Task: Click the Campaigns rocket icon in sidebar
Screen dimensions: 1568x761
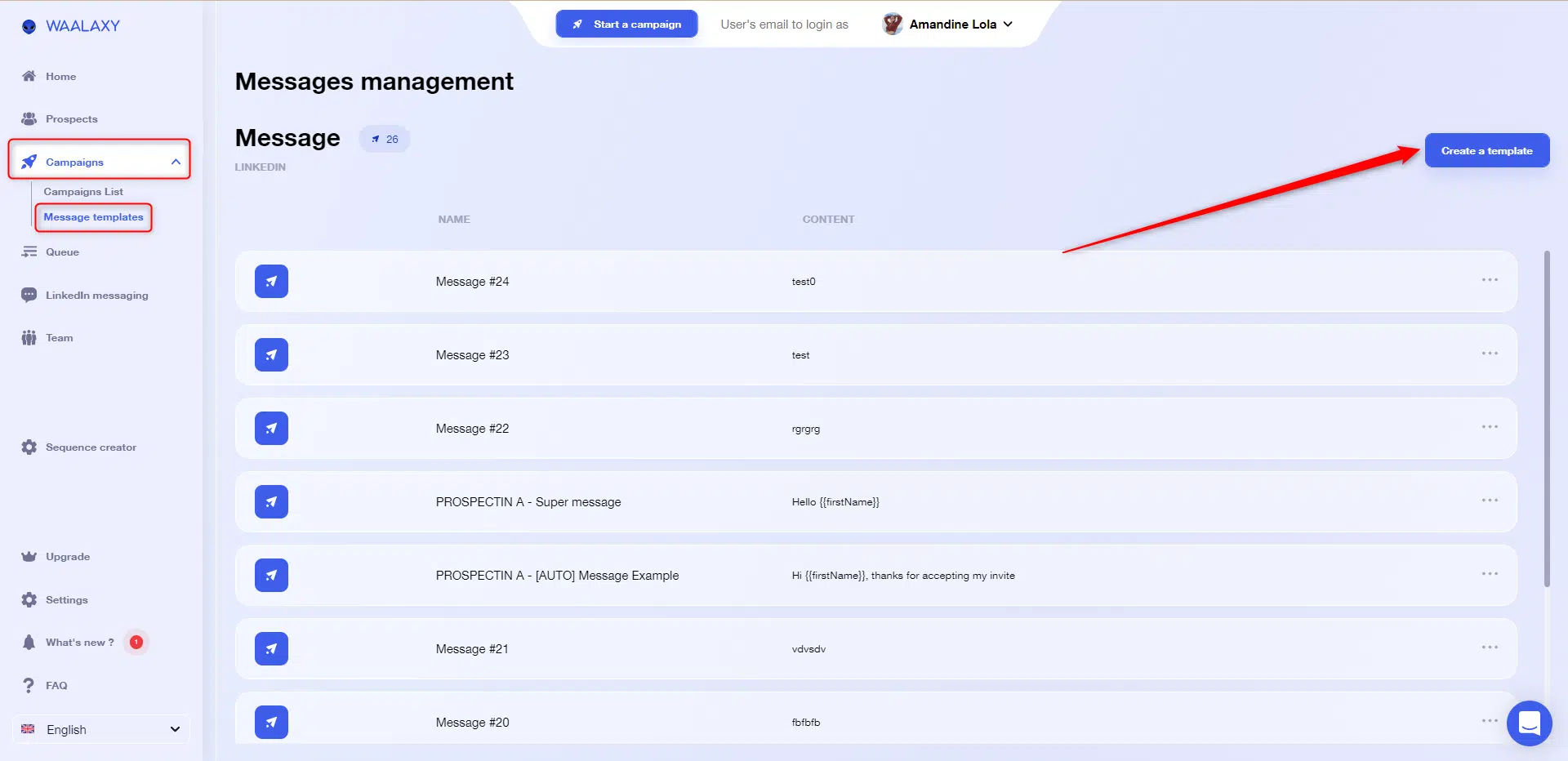Action: tap(29, 162)
